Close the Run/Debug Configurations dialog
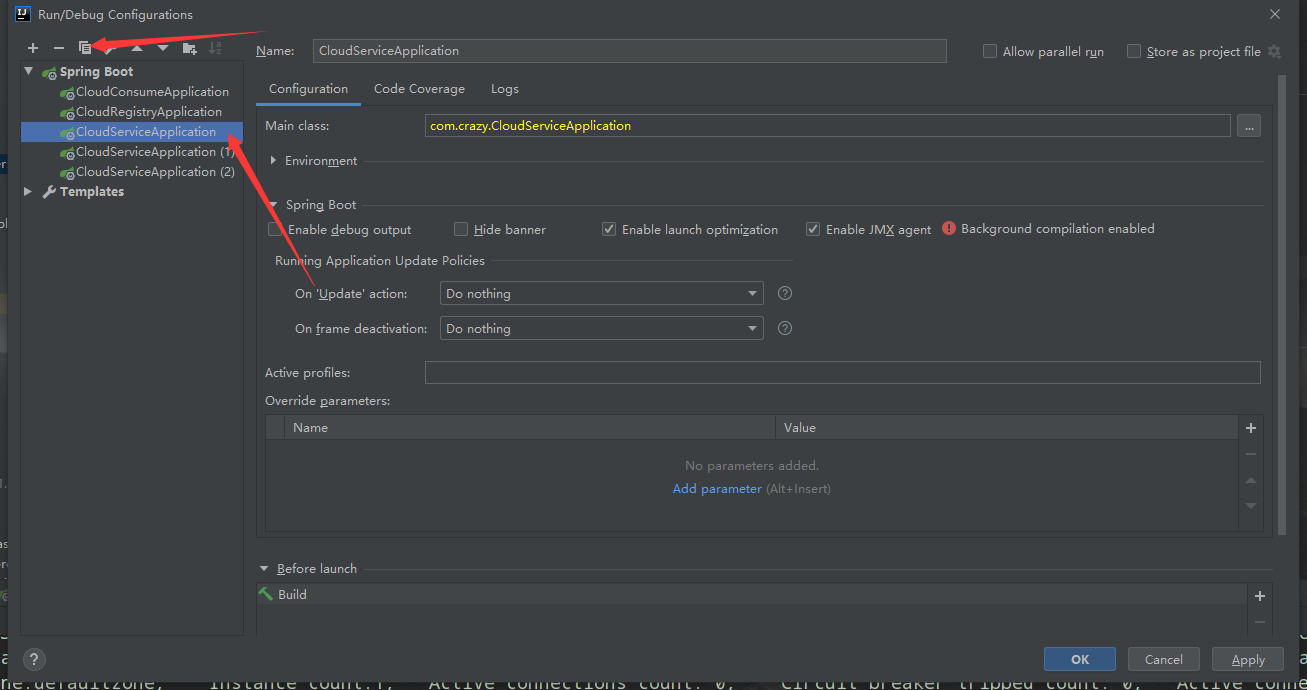Image resolution: width=1307 pixels, height=690 pixels. pyautogui.click(x=1274, y=14)
